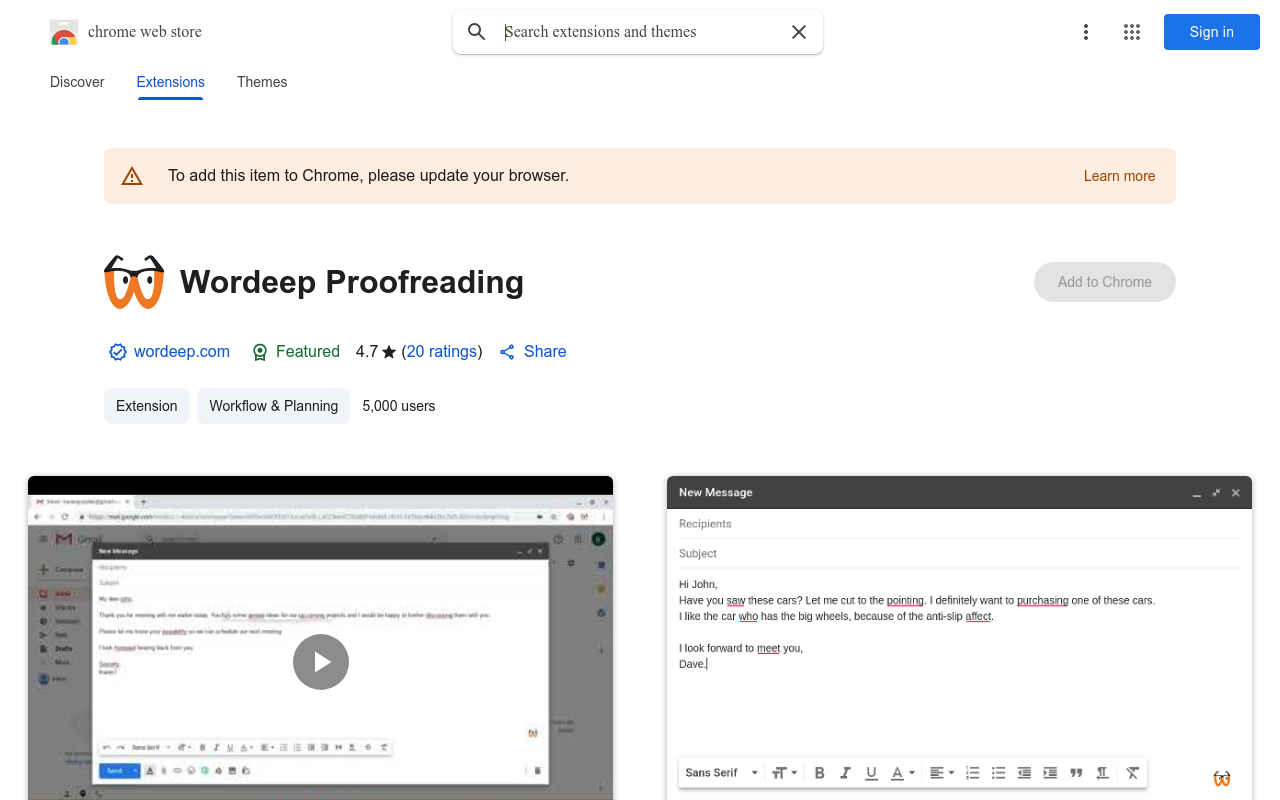
Task: Open the Chrome Web Store home logo
Action: (x=126, y=32)
